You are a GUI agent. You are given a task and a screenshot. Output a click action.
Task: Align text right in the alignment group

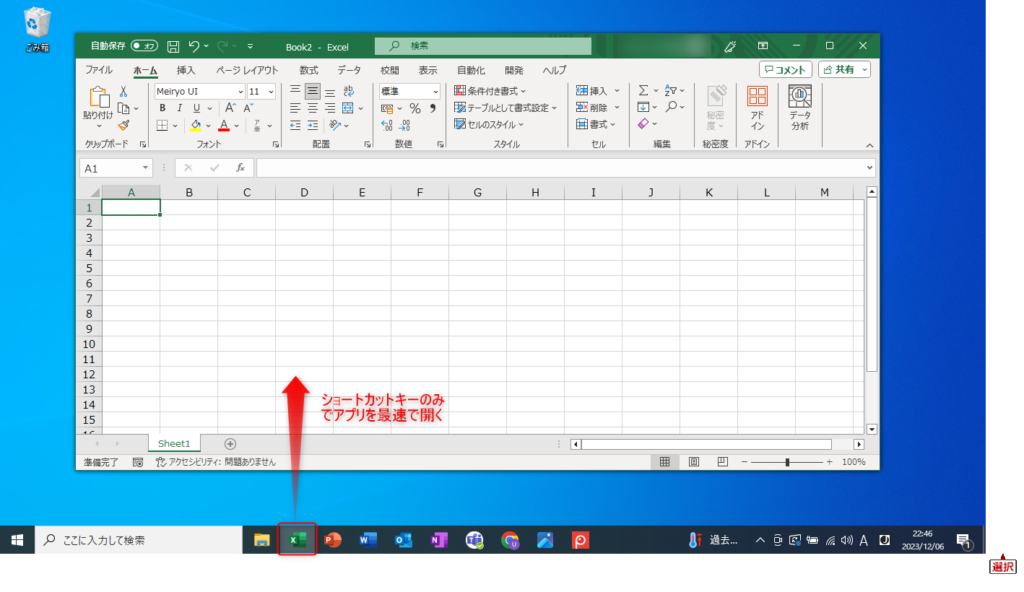(x=330, y=108)
